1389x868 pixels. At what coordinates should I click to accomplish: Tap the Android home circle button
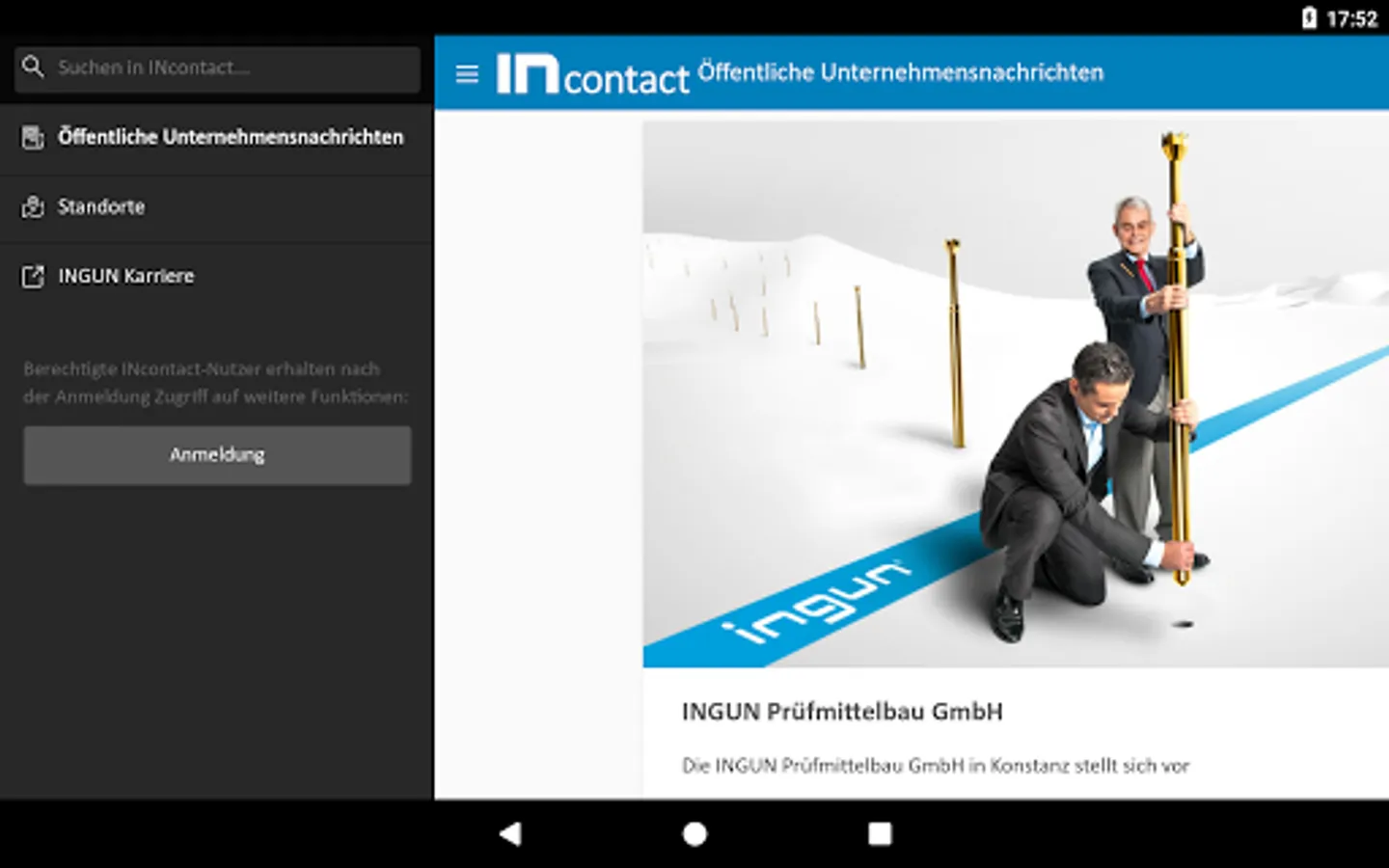pos(694,834)
